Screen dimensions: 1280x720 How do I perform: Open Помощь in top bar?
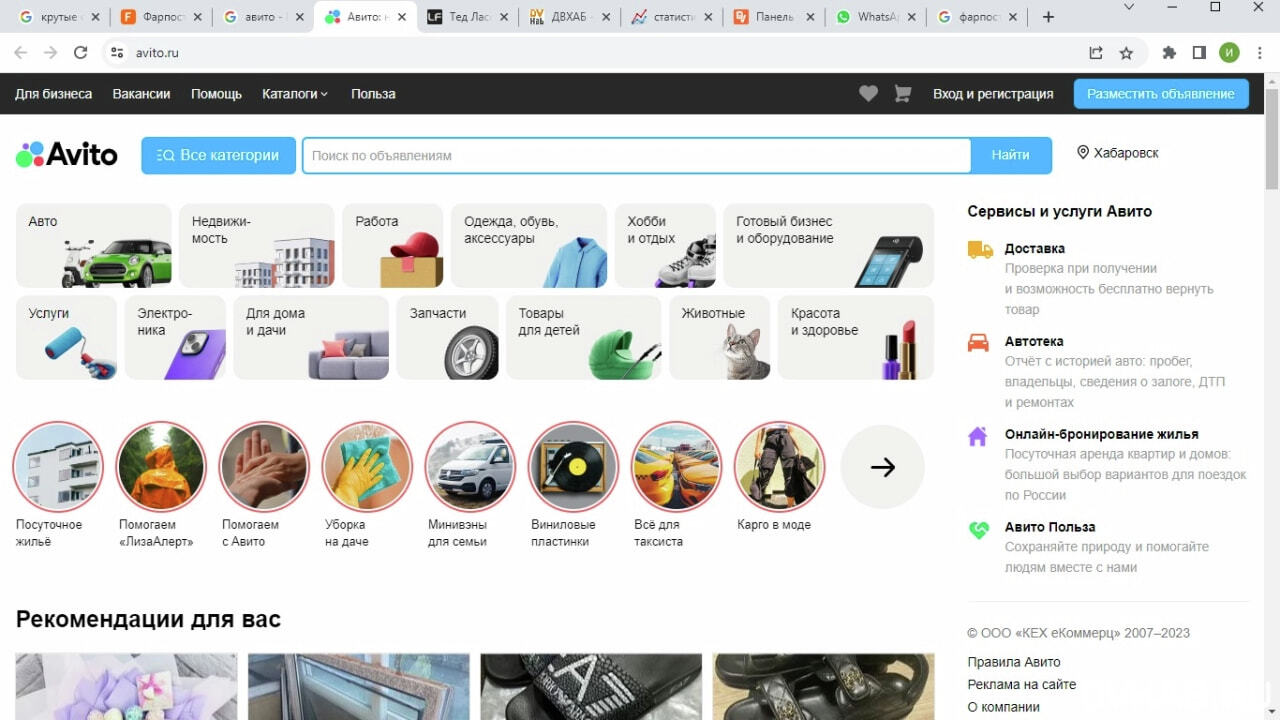216,93
